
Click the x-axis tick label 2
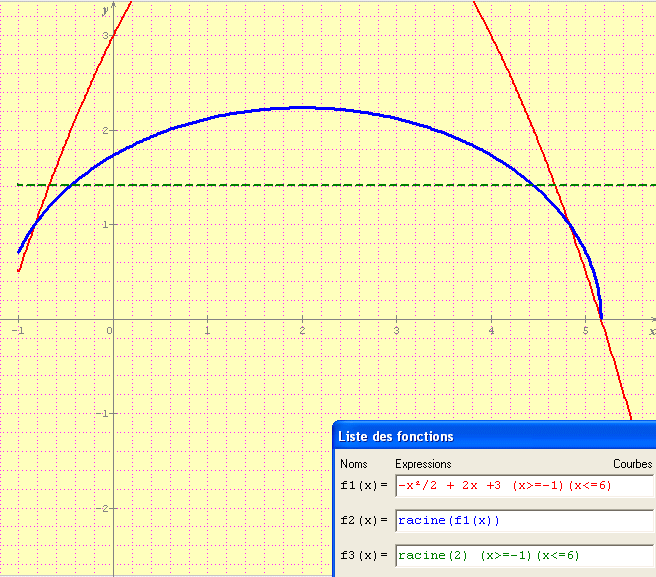coord(302,331)
